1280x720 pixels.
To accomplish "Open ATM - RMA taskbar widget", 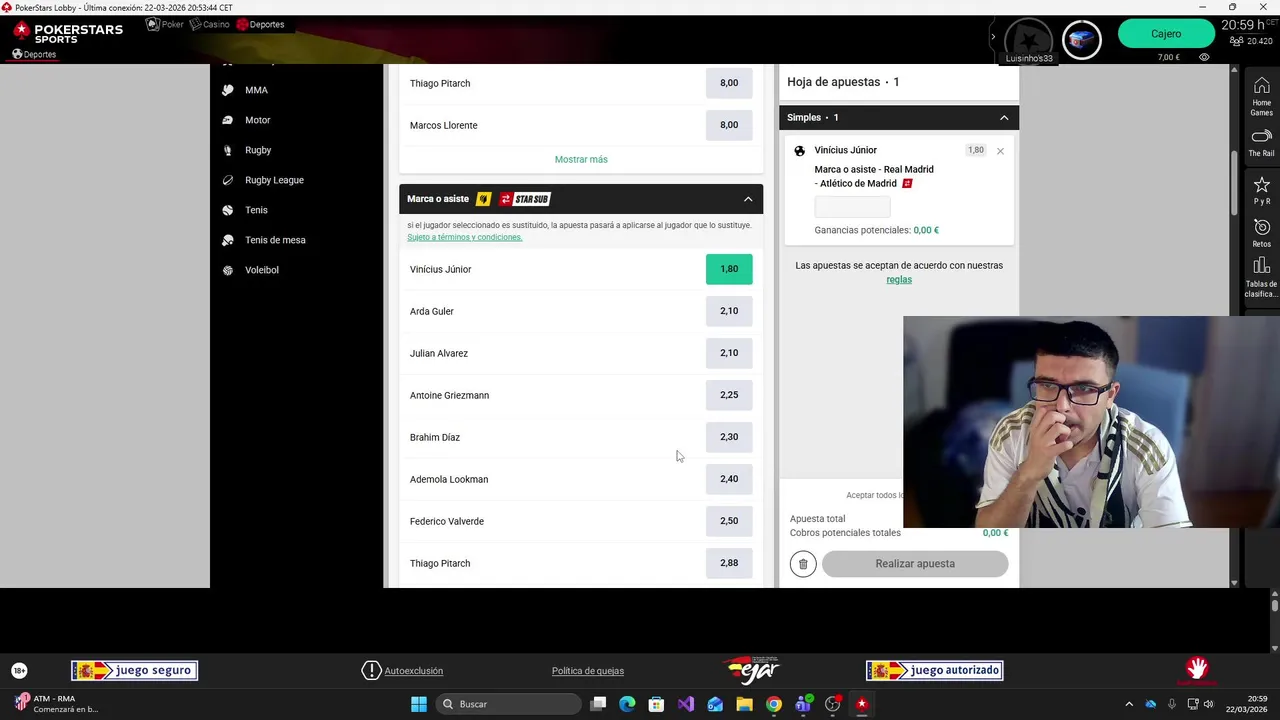I will [56, 704].
